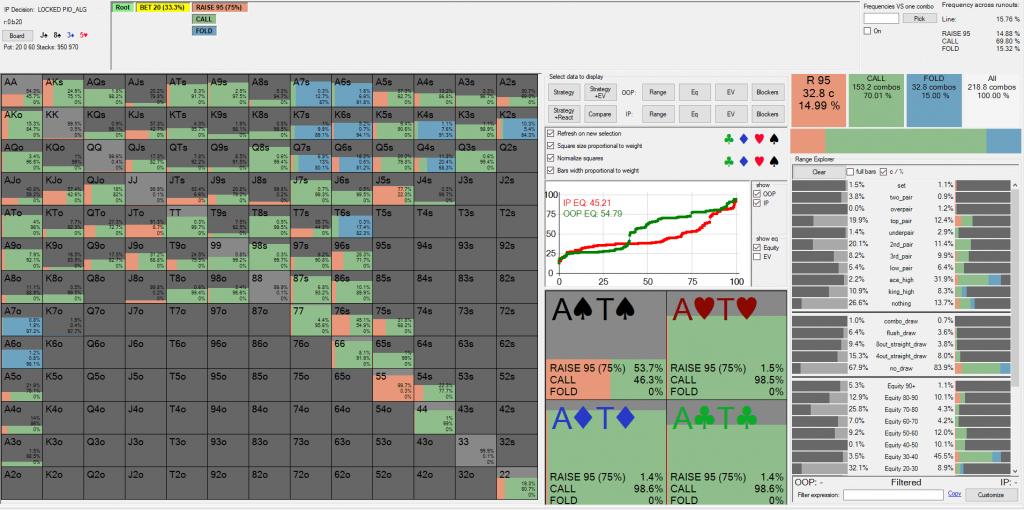Go to the Root node of the tree
The height and width of the screenshot is (510, 1024).
123,7
